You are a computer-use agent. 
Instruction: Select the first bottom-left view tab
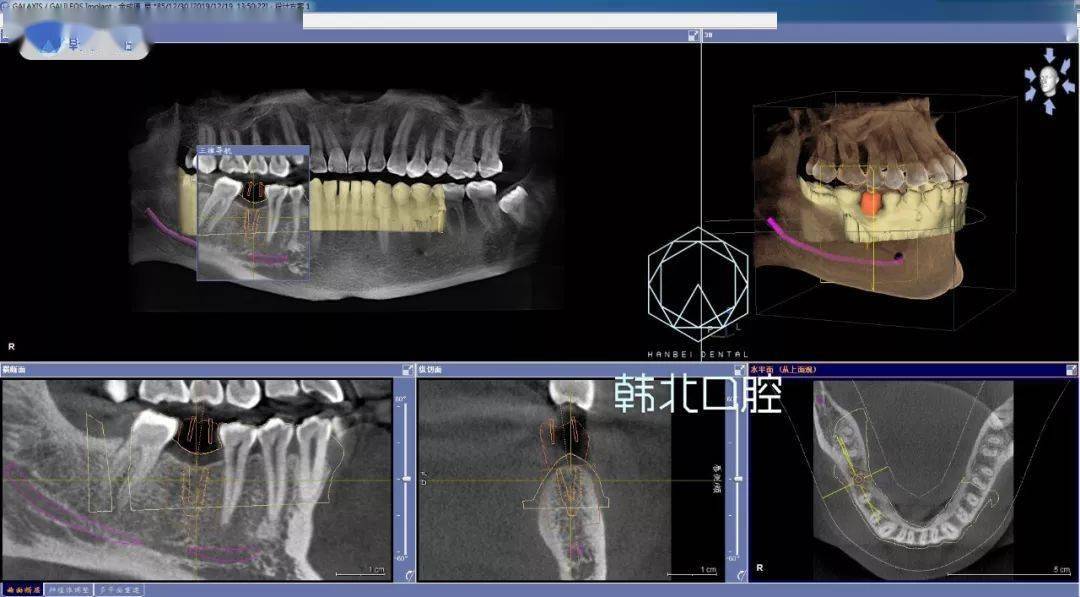22,590
